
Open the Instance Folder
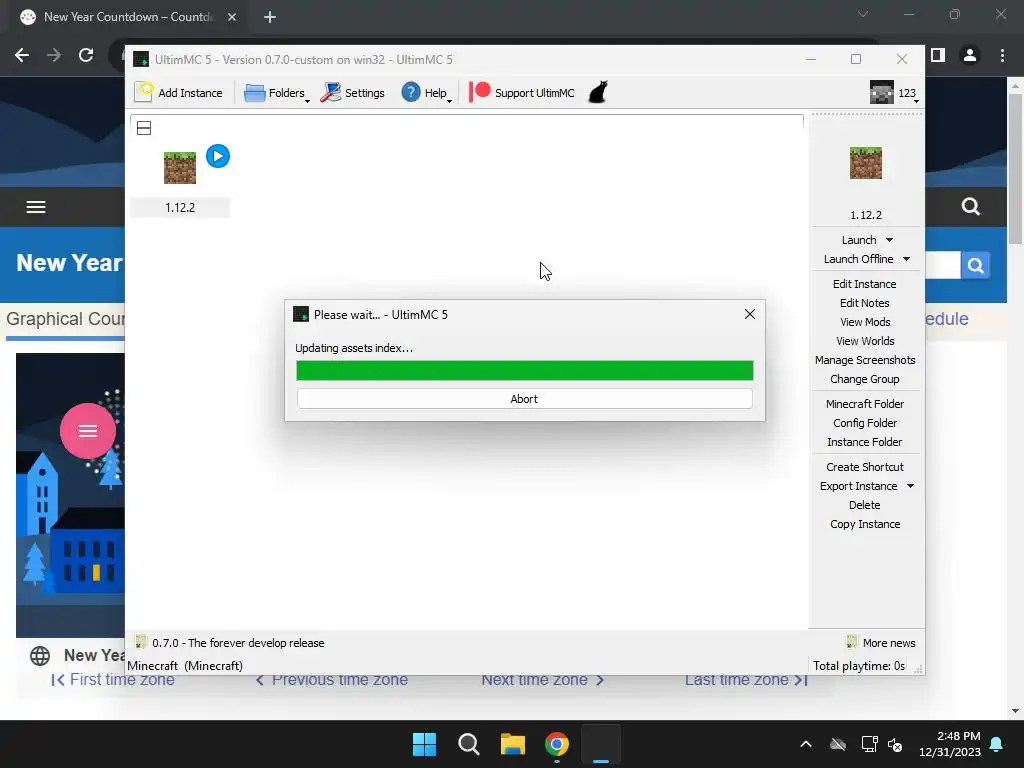(865, 442)
